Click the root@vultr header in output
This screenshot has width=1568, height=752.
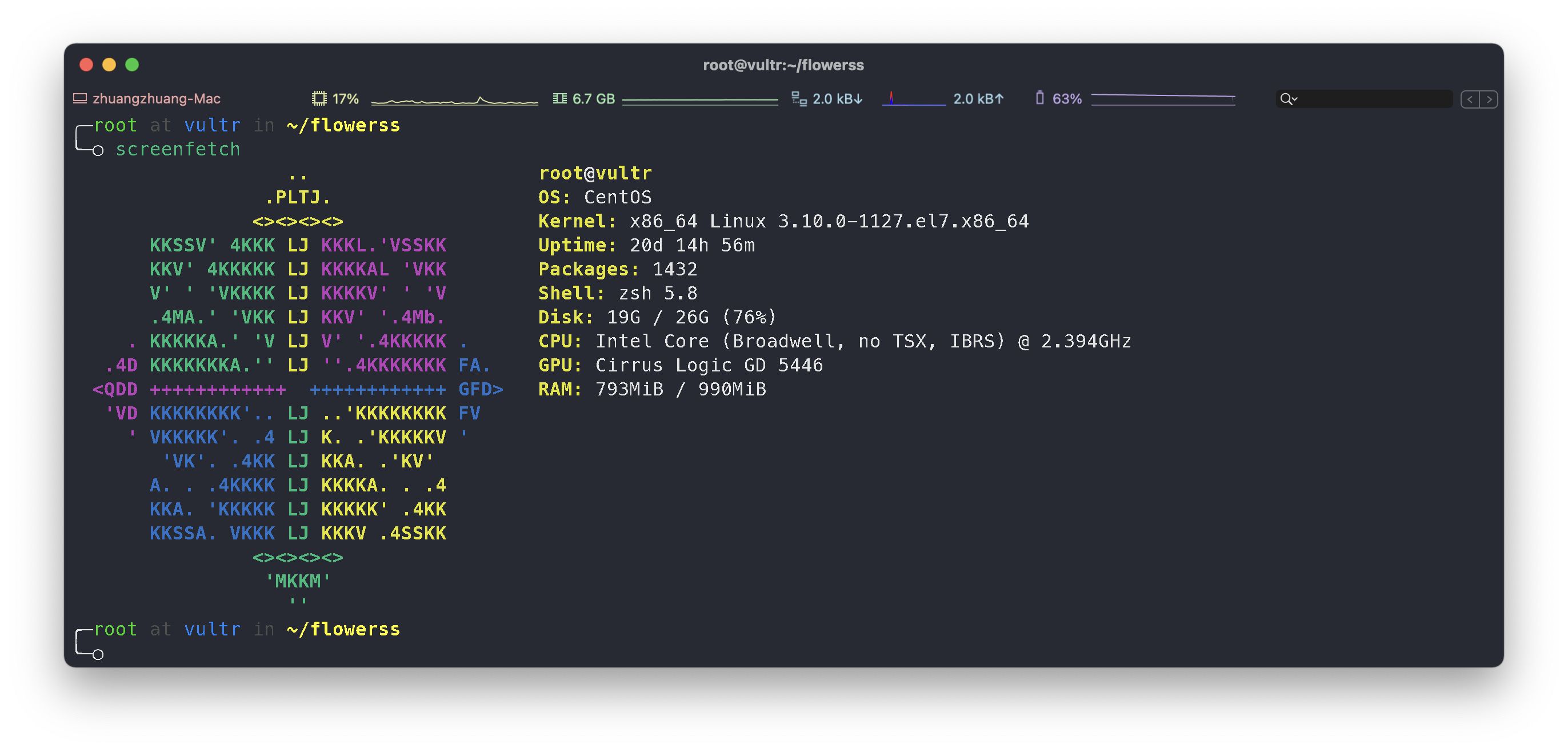pos(595,174)
